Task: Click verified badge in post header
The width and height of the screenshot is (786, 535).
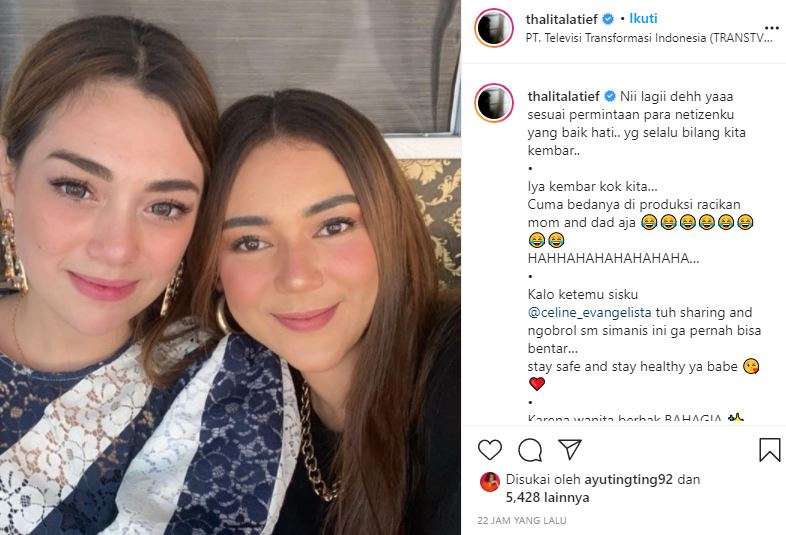Action: tap(608, 19)
